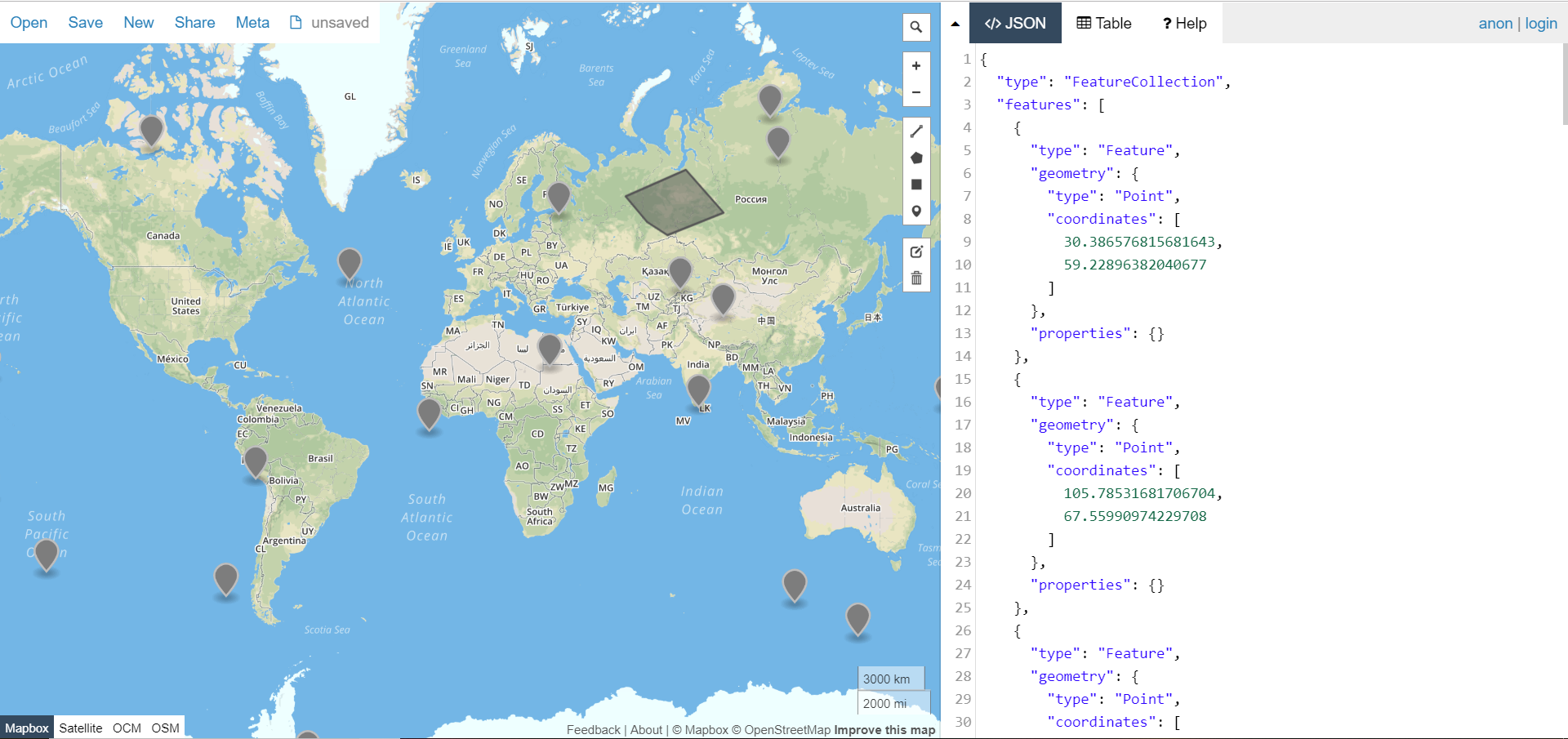Click the marker near Finland

click(x=559, y=198)
